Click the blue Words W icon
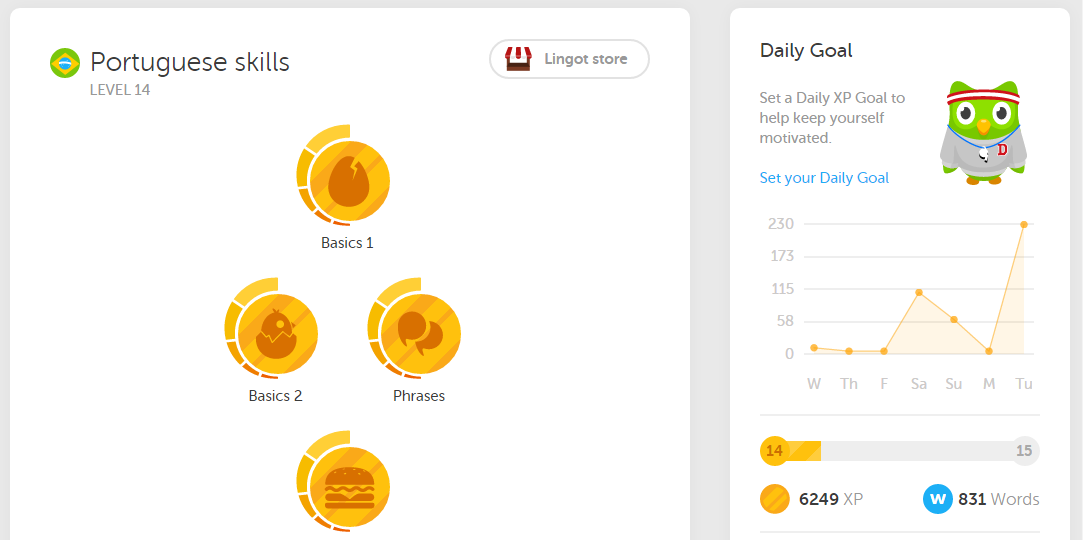 (x=937, y=499)
